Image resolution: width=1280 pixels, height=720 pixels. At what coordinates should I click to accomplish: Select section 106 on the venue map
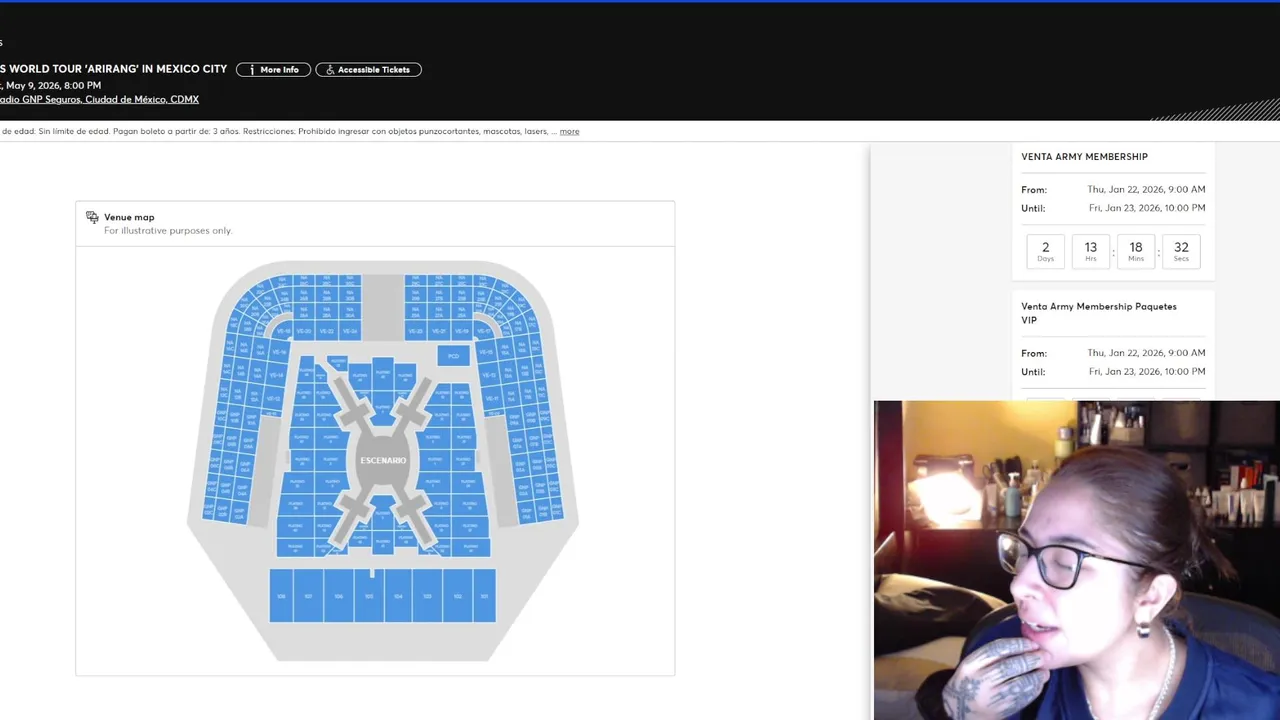tap(339, 595)
